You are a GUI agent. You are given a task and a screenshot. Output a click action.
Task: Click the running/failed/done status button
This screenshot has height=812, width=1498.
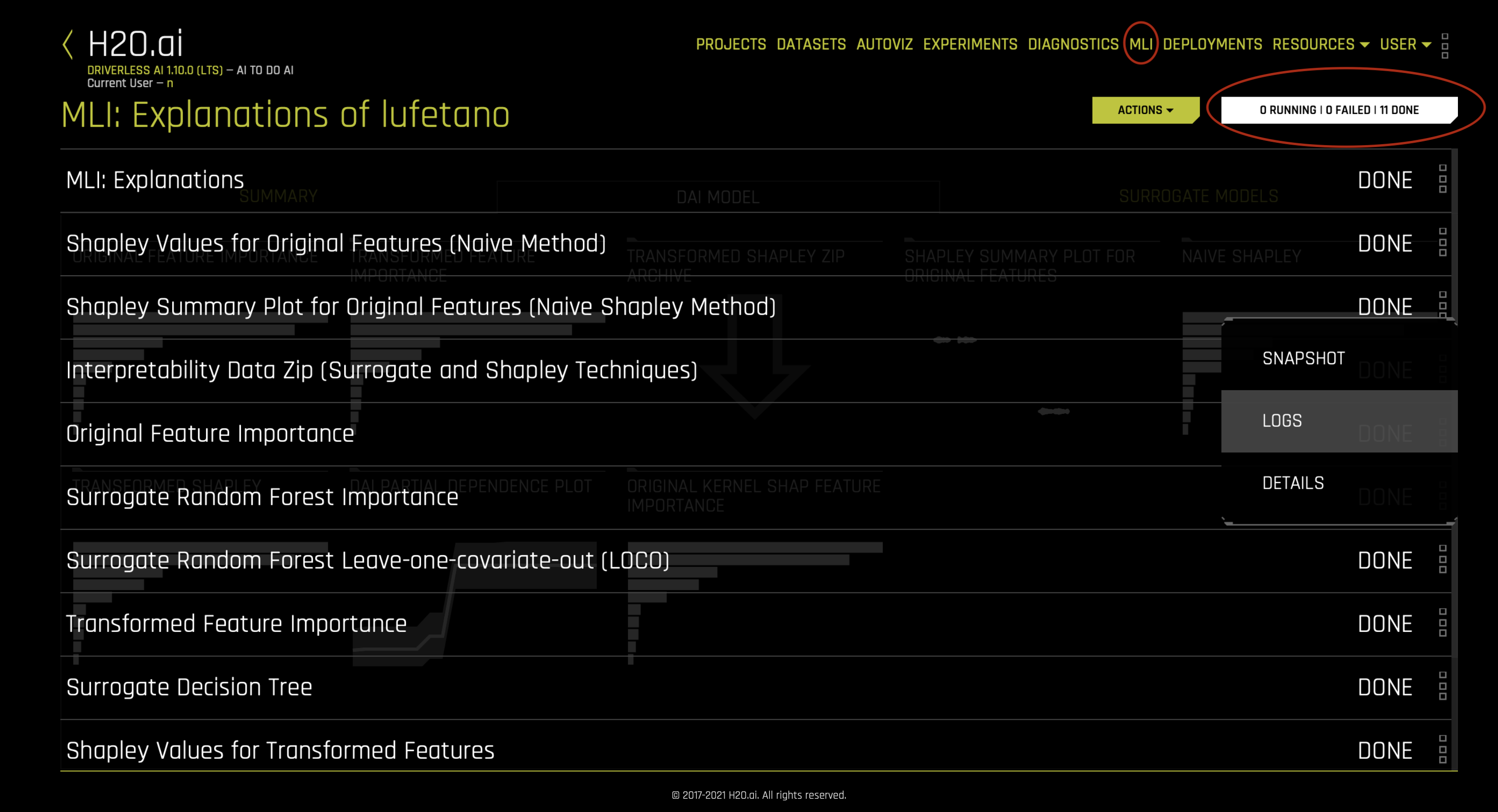(x=1339, y=110)
